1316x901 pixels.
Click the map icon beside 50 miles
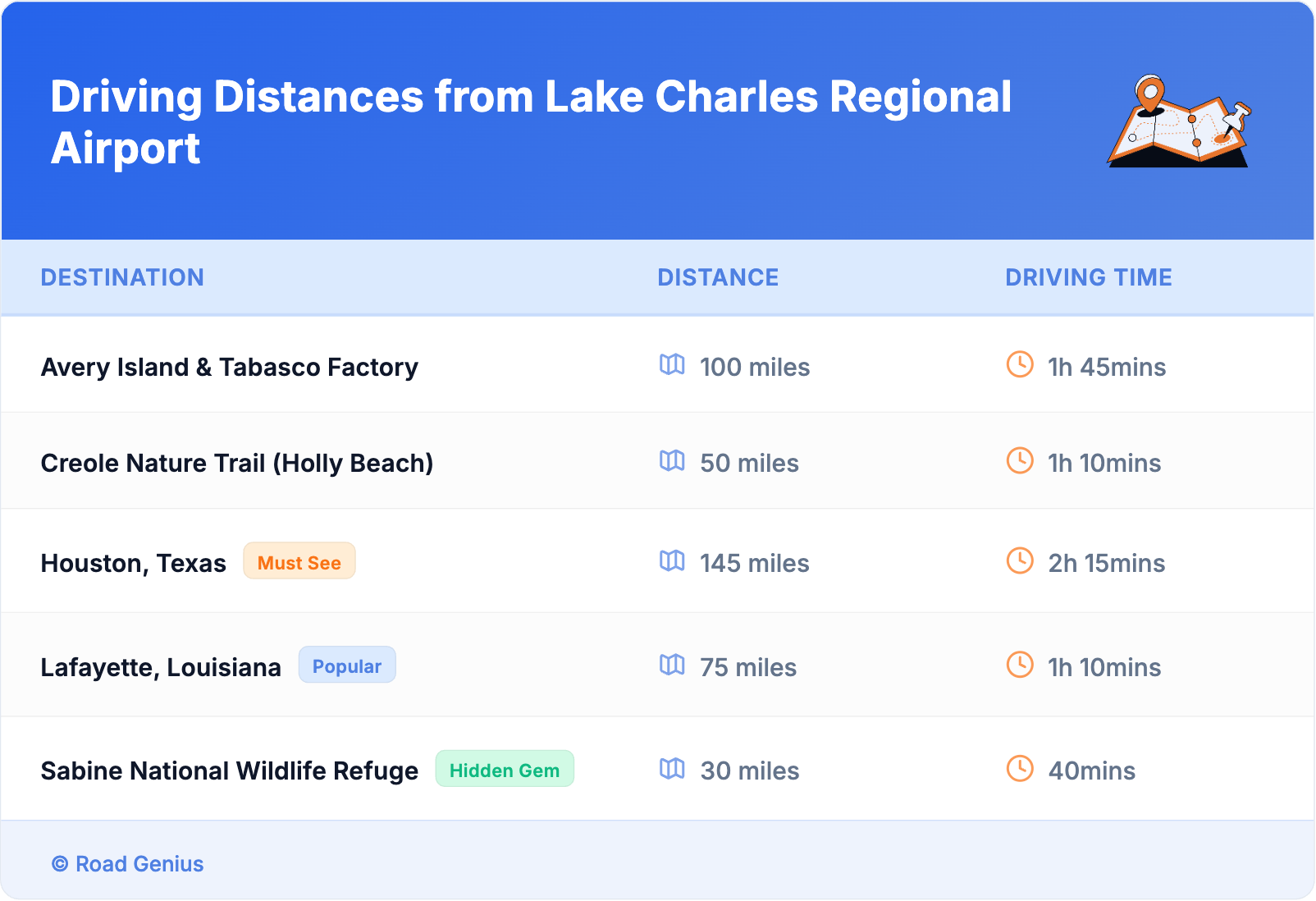click(672, 460)
